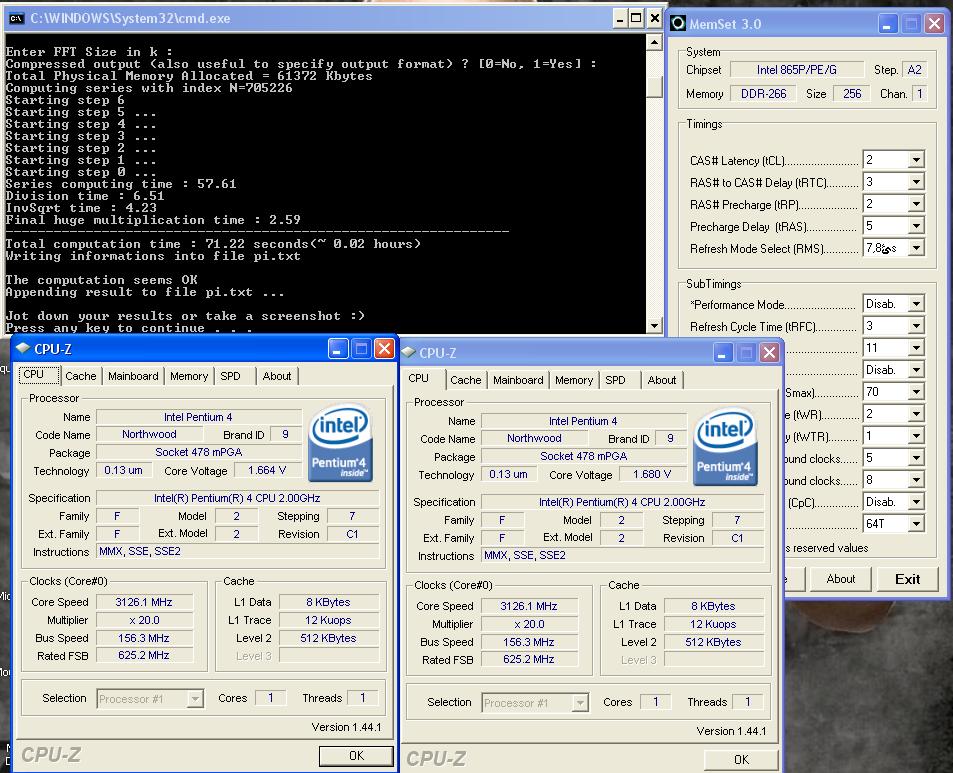Click the left CPU-Z window title icon
953x773 pixels.
[23, 348]
